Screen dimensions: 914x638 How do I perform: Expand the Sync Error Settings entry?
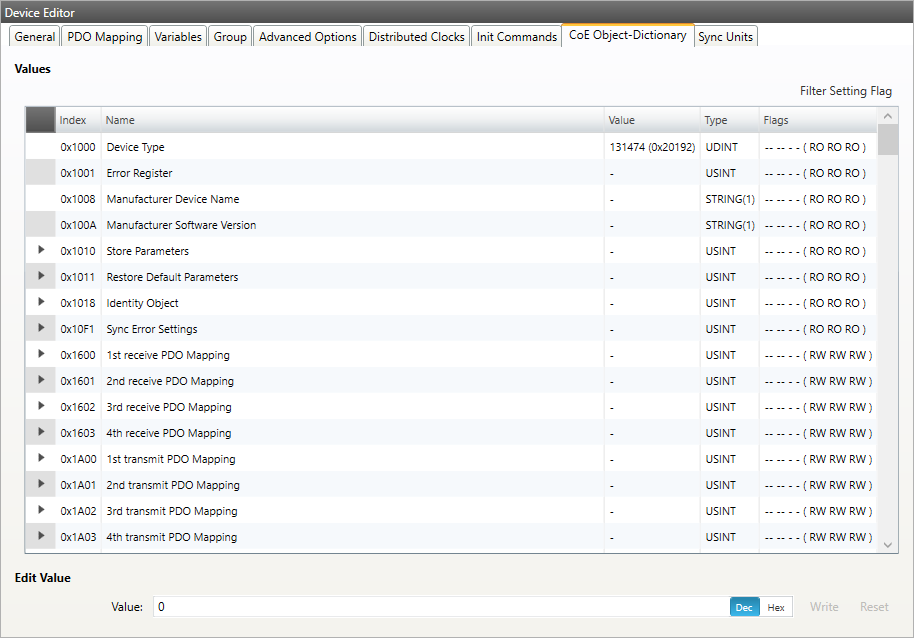click(x=41, y=328)
